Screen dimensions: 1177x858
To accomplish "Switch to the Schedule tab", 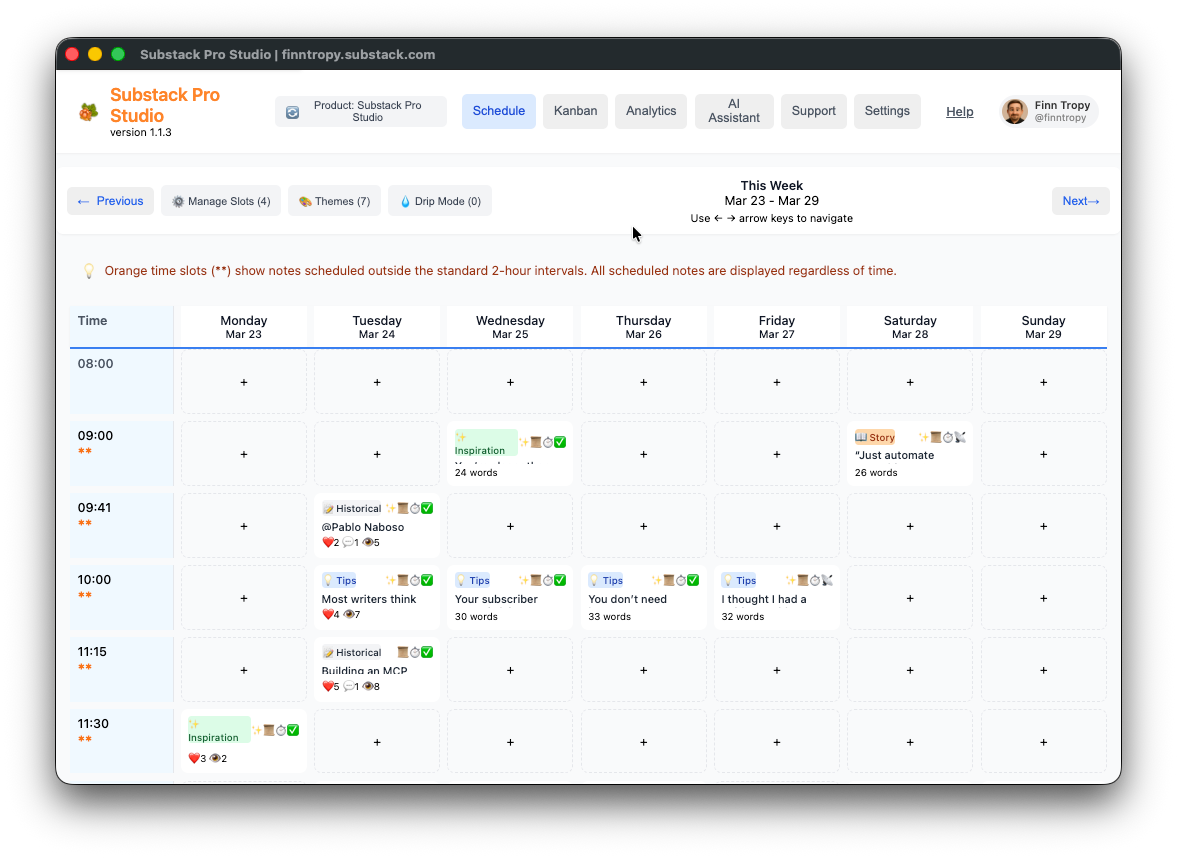I will (498, 112).
